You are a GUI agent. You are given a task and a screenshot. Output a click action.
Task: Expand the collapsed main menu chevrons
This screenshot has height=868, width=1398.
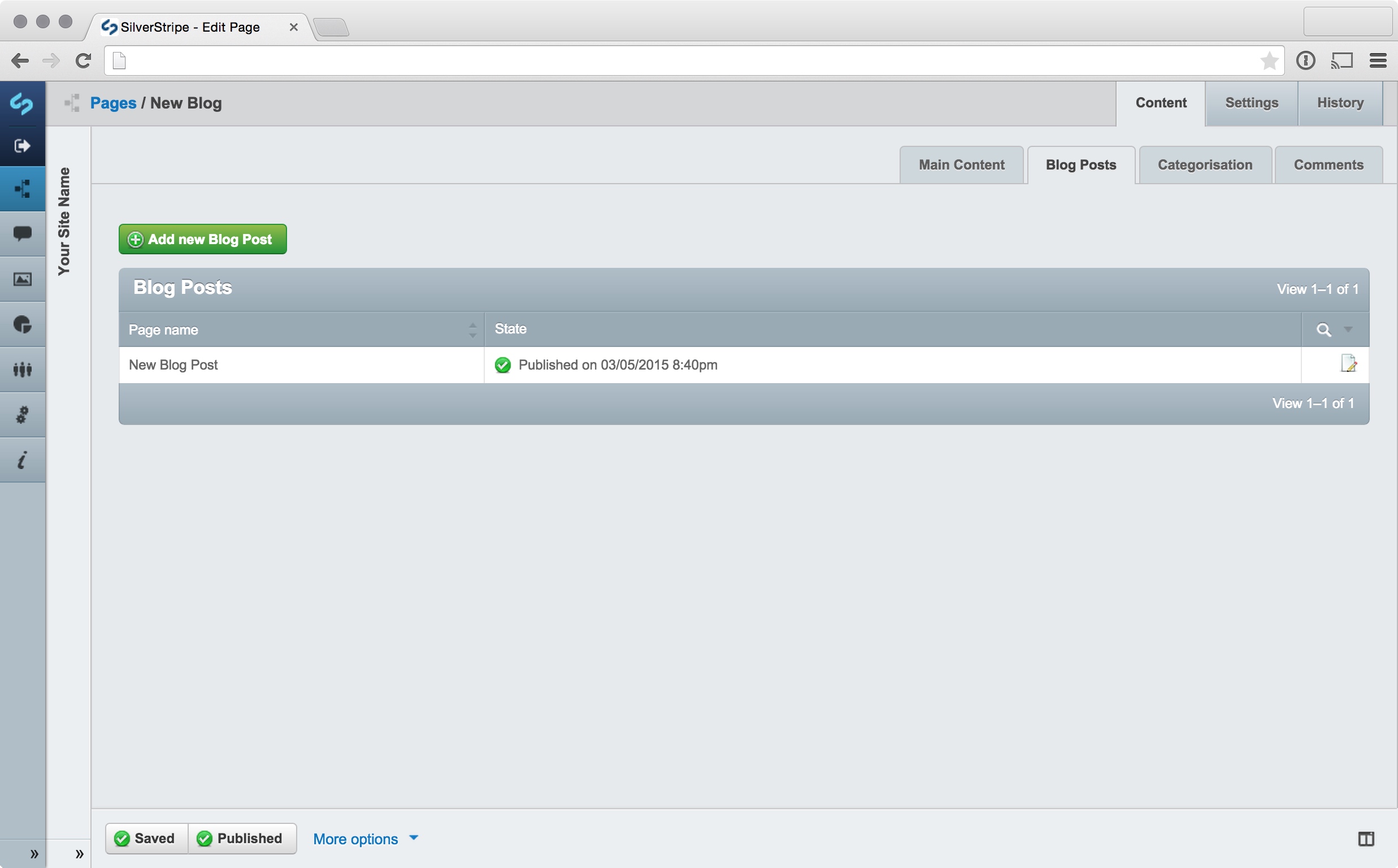(x=34, y=854)
